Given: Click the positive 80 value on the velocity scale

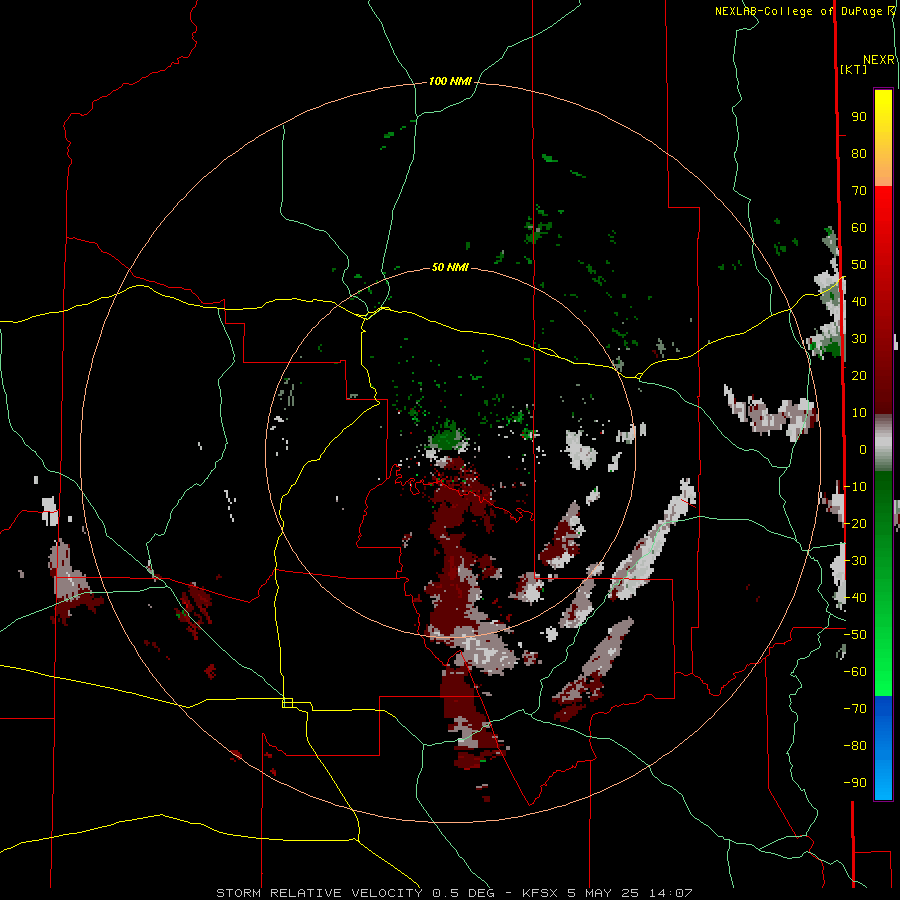Looking at the screenshot, I should coord(859,154).
